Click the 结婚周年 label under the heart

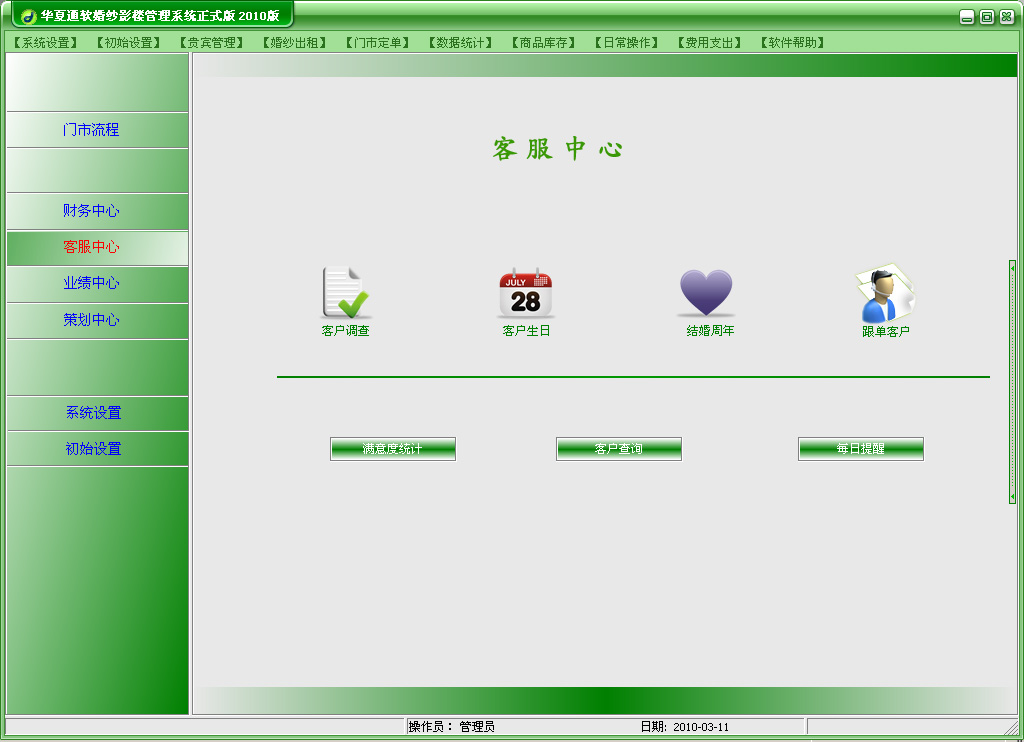pyautogui.click(x=711, y=331)
